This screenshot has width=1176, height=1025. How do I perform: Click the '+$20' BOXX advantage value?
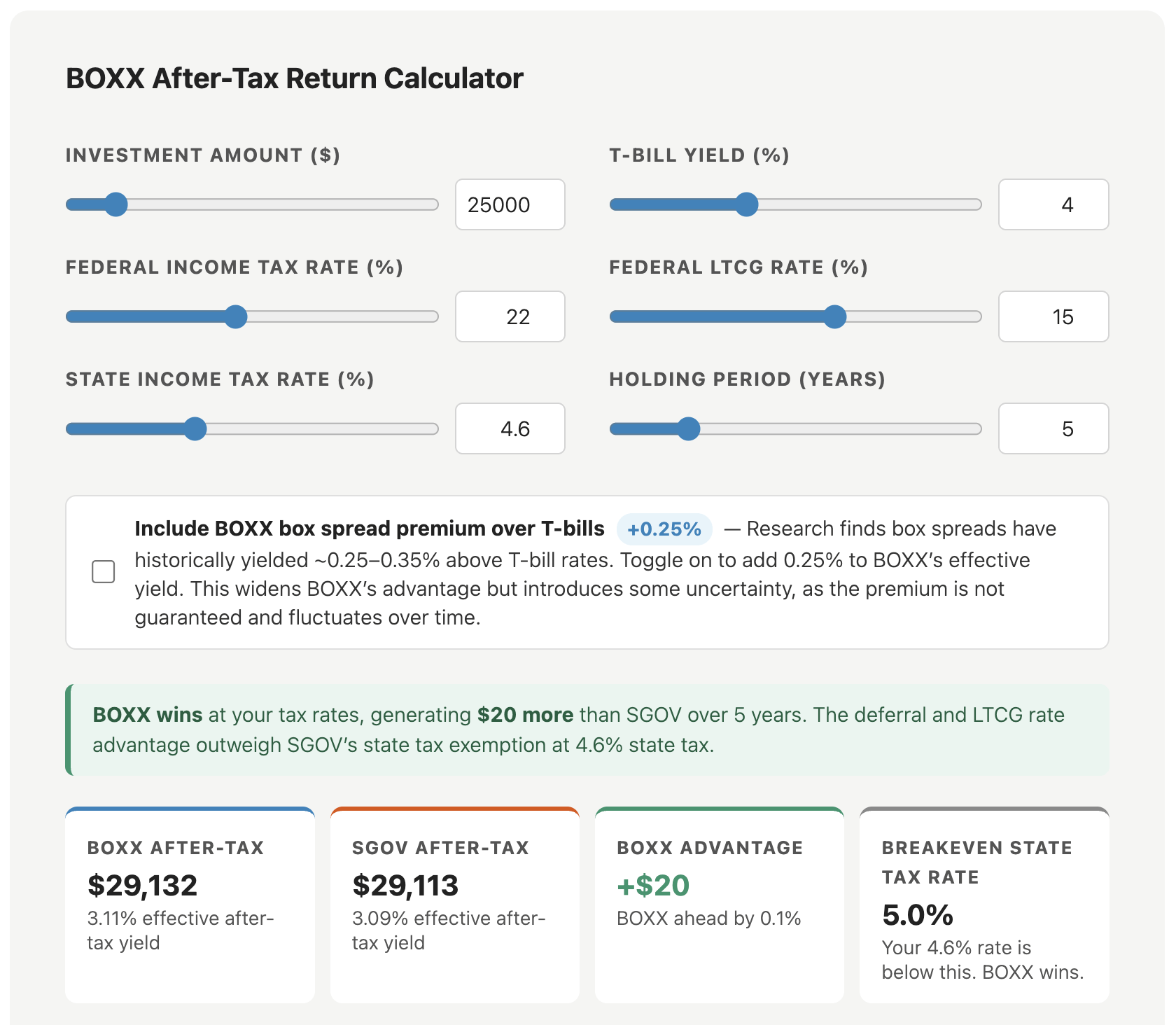click(x=653, y=886)
